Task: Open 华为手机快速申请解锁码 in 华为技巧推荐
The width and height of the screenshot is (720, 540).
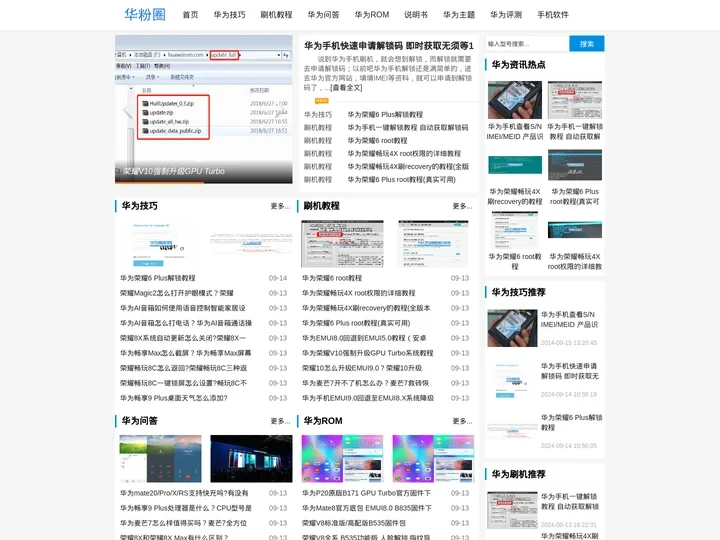Action: [569, 371]
